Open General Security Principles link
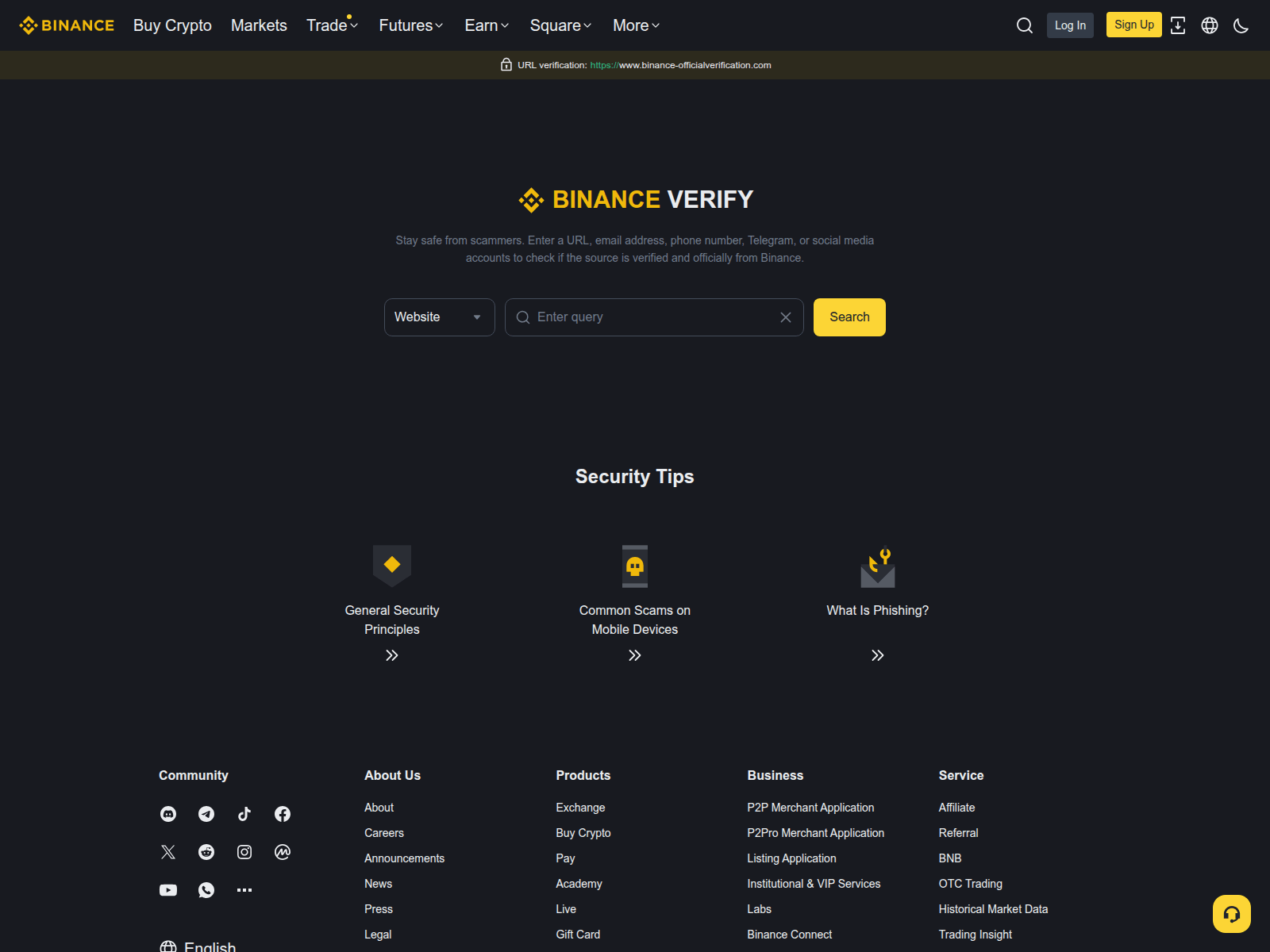Screen dimensions: 1270x952 392,620
